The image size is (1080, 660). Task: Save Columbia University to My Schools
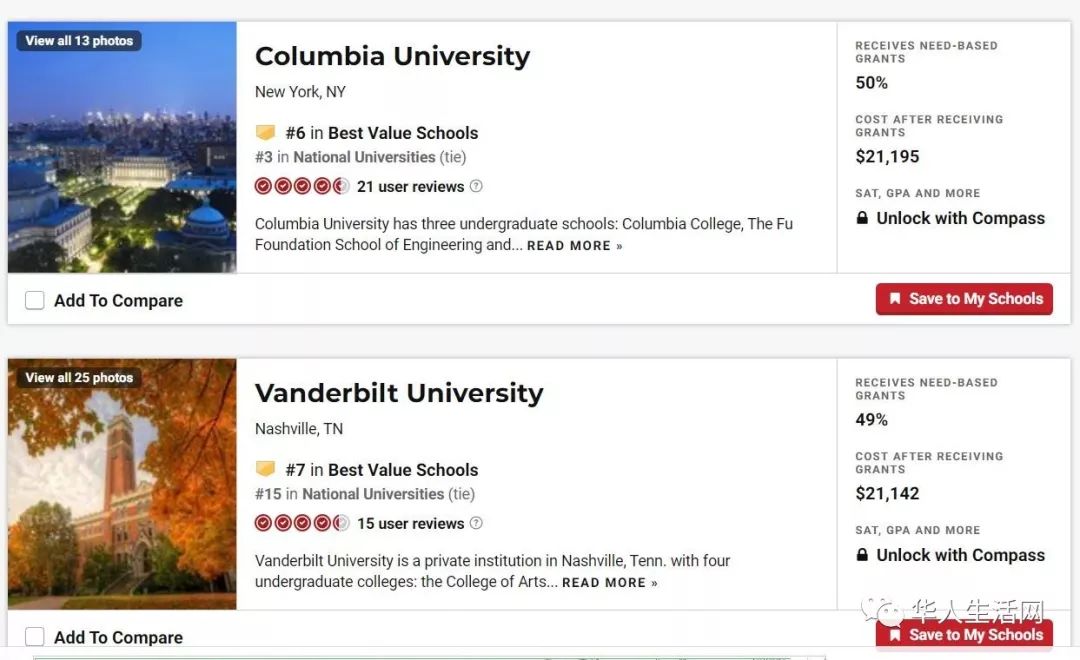pyautogui.click(x=964, y=299)
